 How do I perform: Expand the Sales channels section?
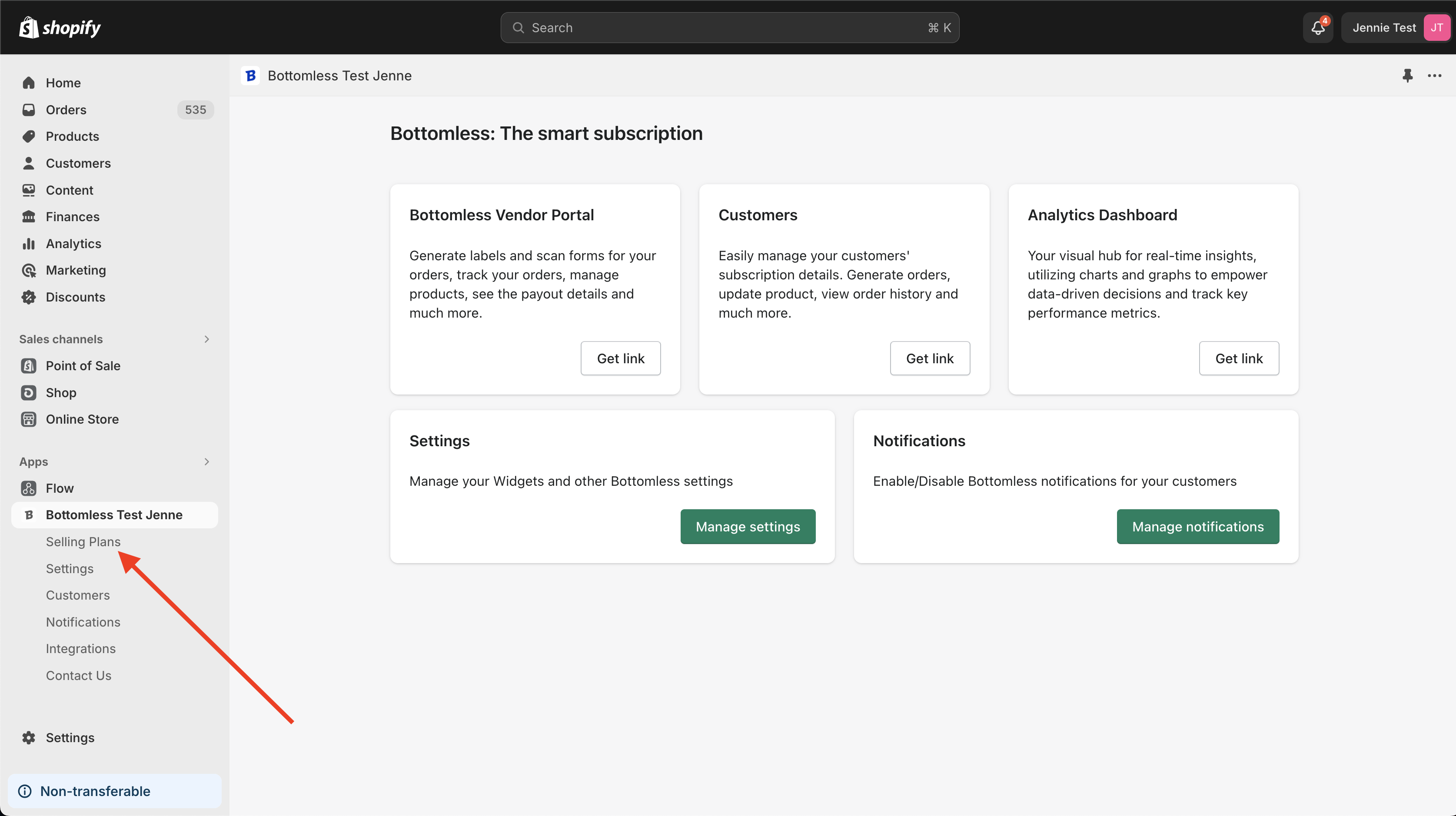[x=206, y=339]
